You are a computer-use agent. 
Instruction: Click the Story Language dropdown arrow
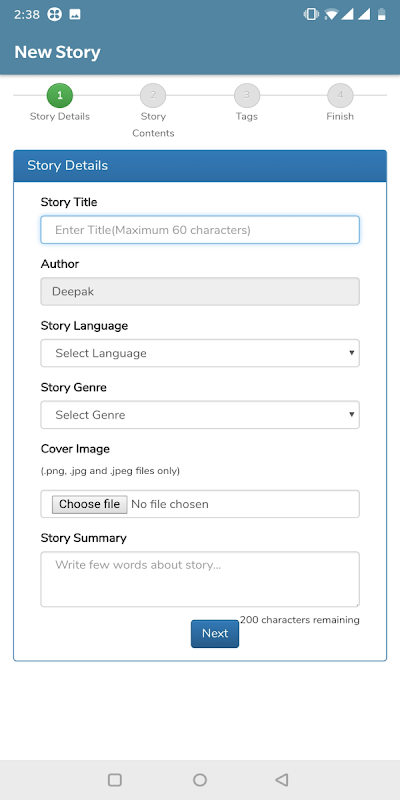click(x=352, y=353)
